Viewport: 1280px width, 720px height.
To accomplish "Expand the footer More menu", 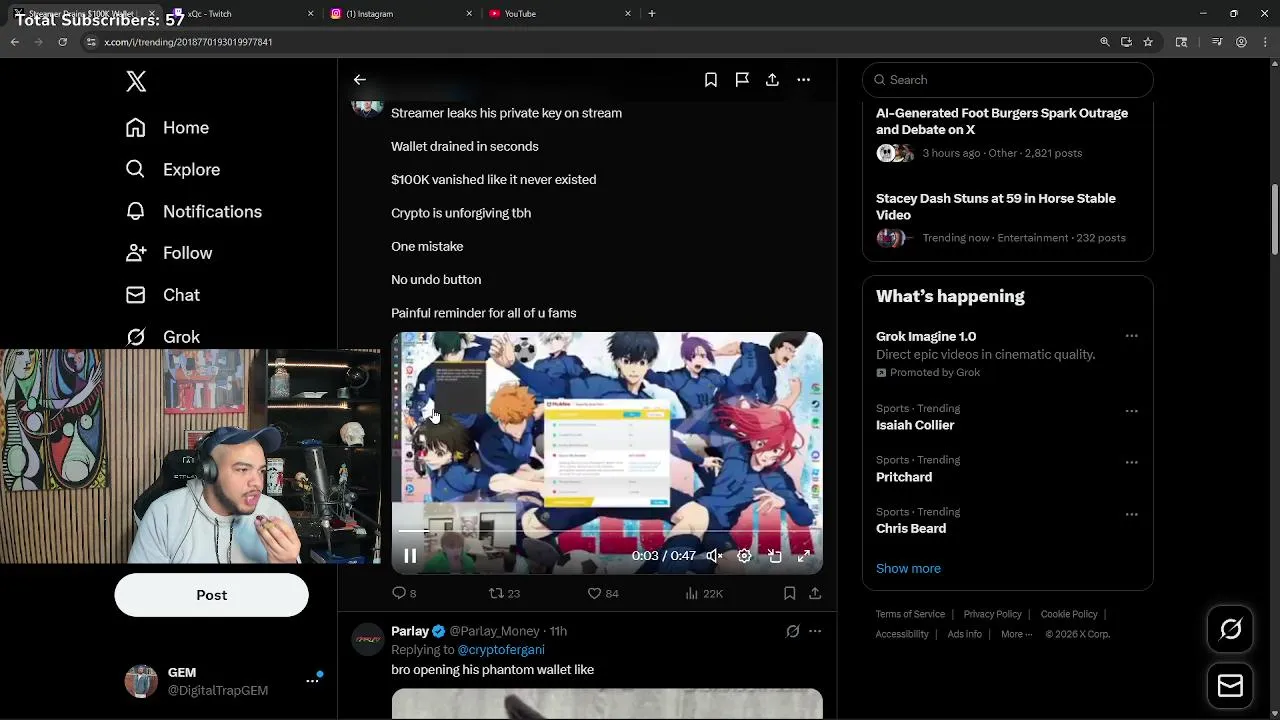I will click(1016, 634).
